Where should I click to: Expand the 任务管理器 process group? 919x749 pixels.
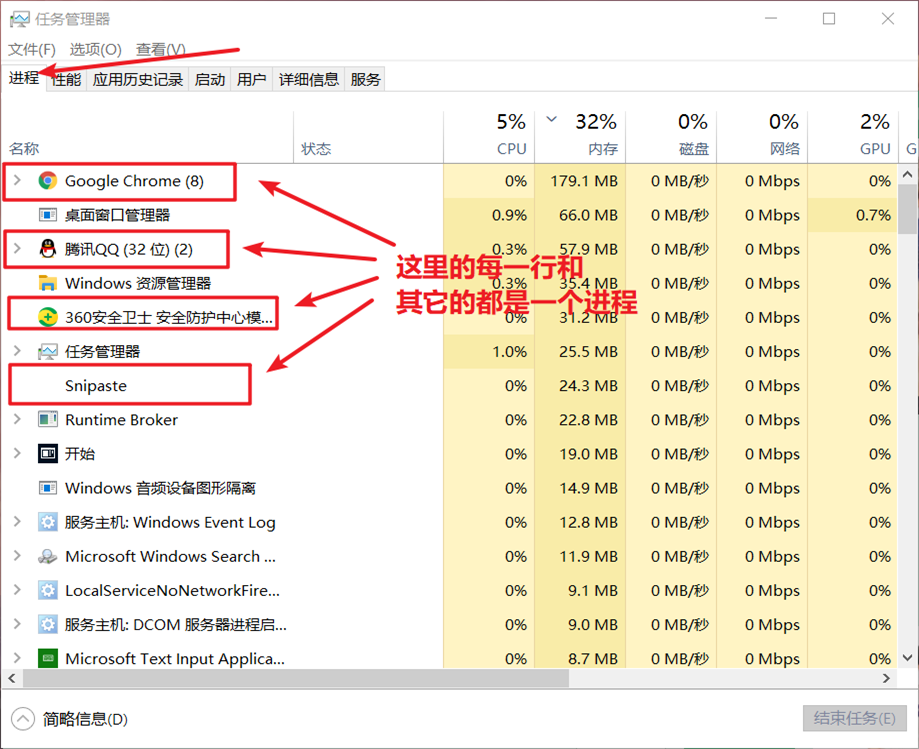pyautogui.click(x=18, y=352)
